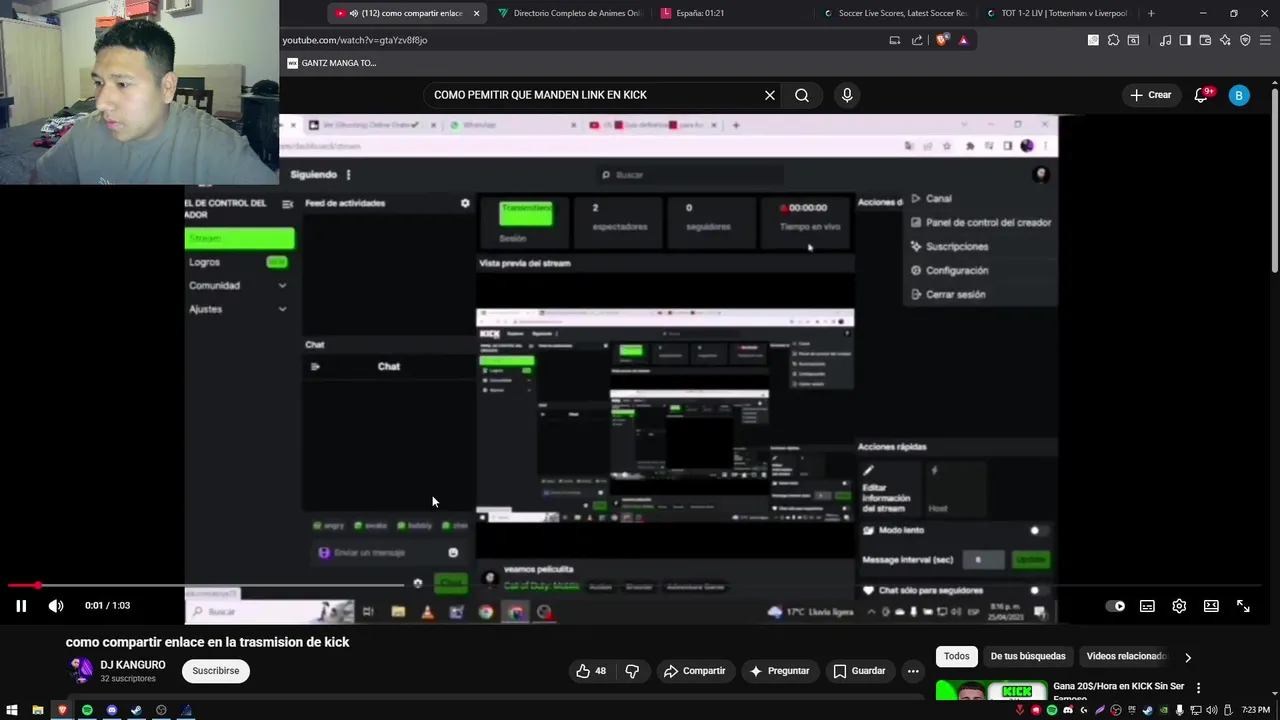1280x720 pixels.
Task: Toggle subtitles in the video player
Action: 1147,606
